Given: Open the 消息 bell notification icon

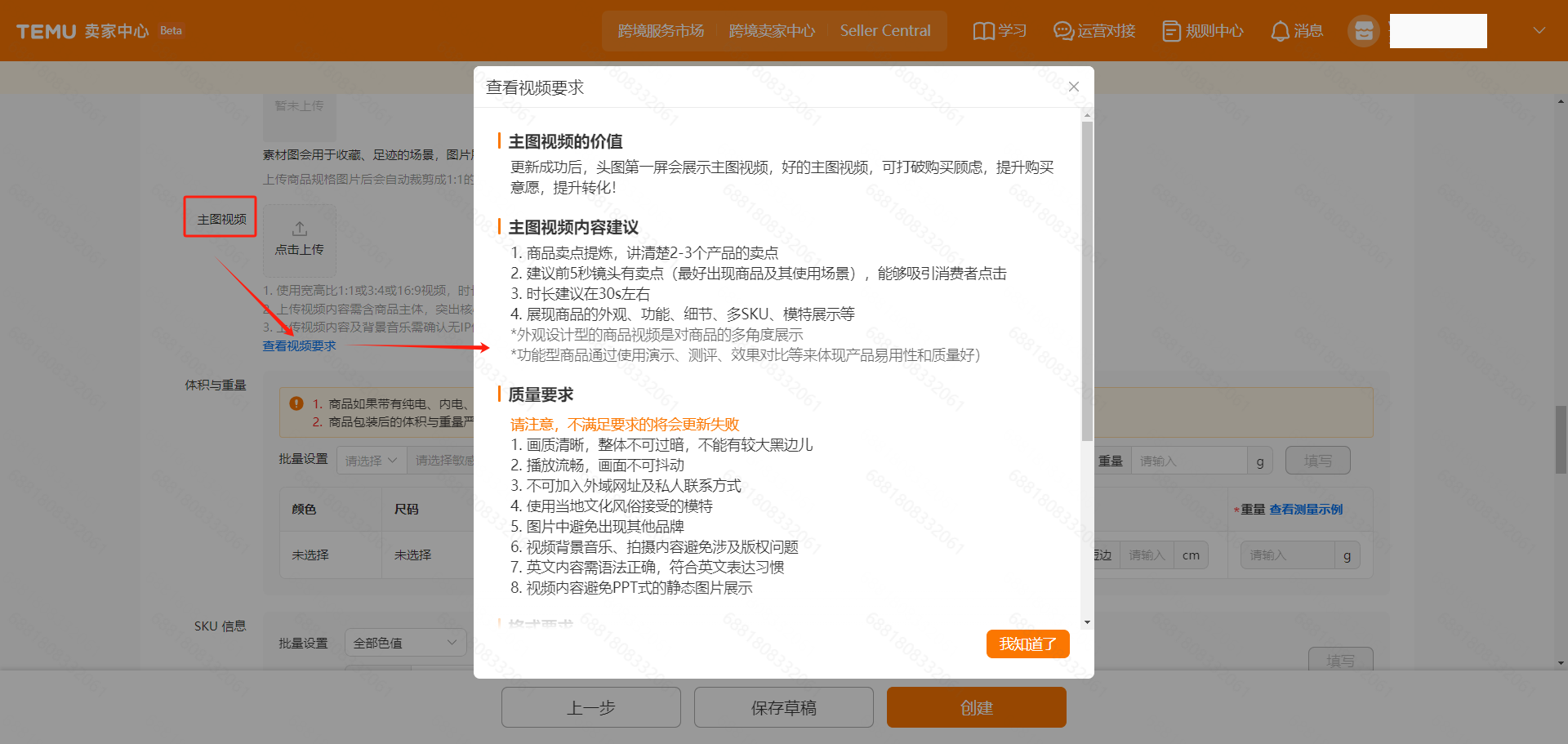Looking at the screenshot, I should click(1280, 31).
